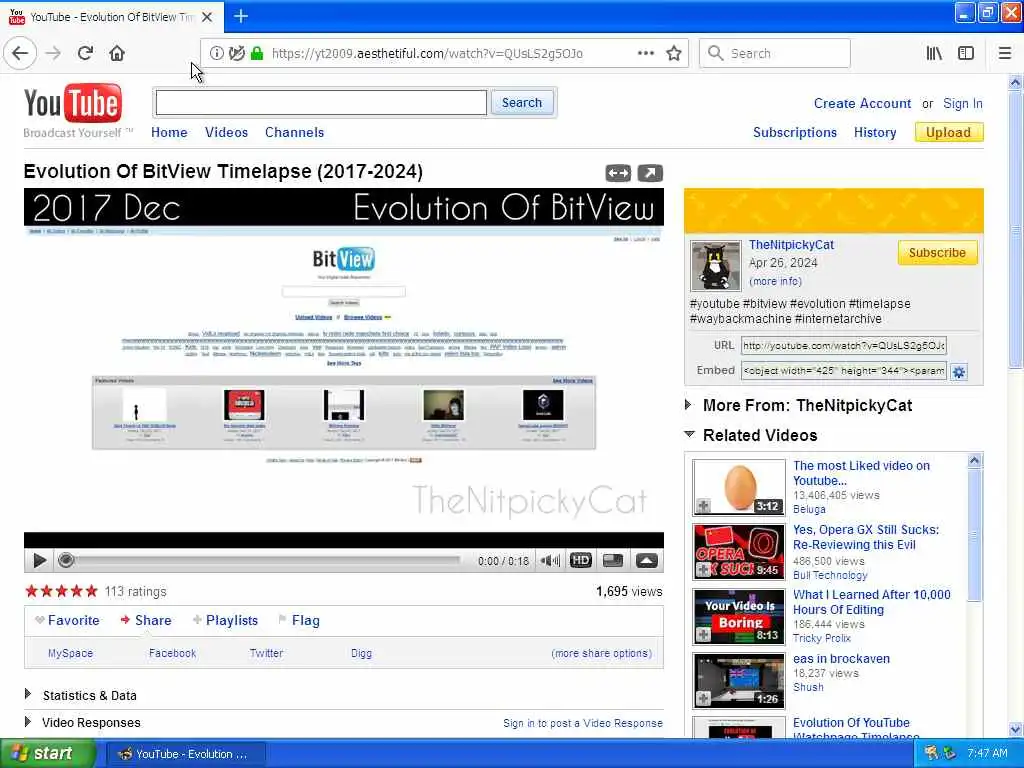1024x768 pixels.
Task: Show more share options
Action: click(x=601, y=653)
